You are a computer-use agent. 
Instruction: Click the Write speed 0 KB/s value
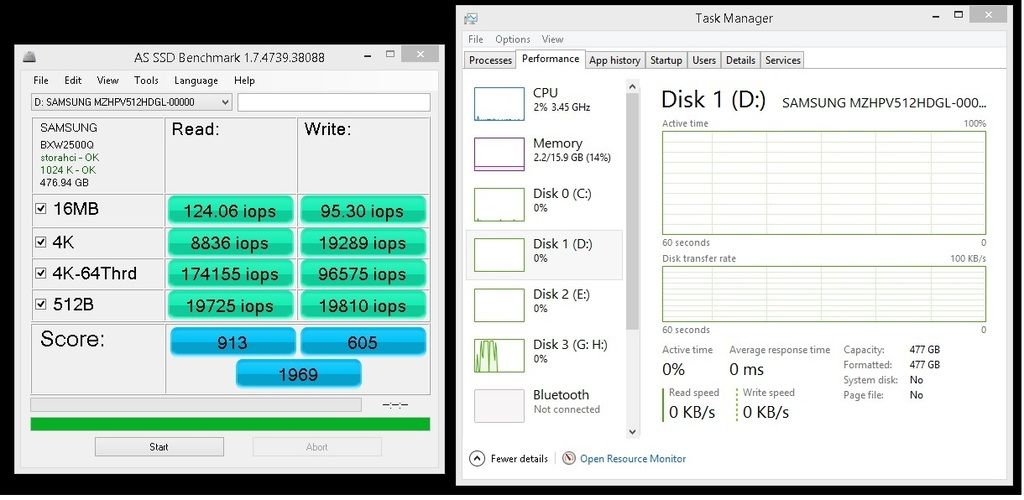(766, 412)
